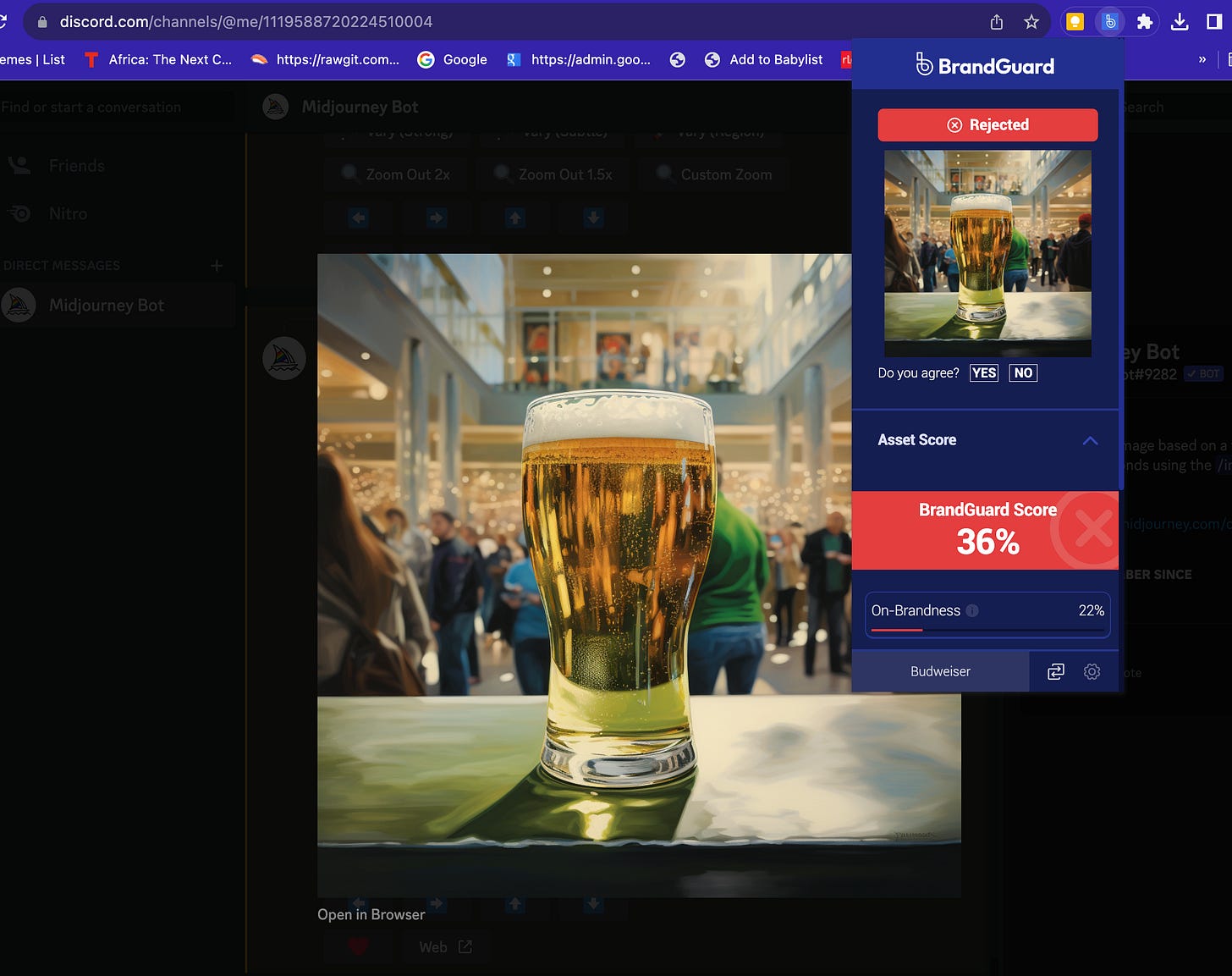Toggle the browser side panel icon
This screenshot has width=1232, height=976.
coord(1214,22)
